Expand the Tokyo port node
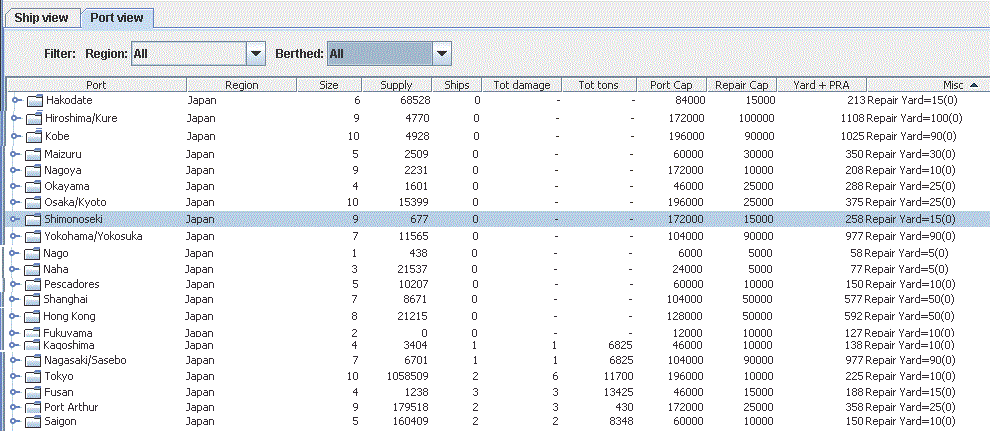 [15, 376]
